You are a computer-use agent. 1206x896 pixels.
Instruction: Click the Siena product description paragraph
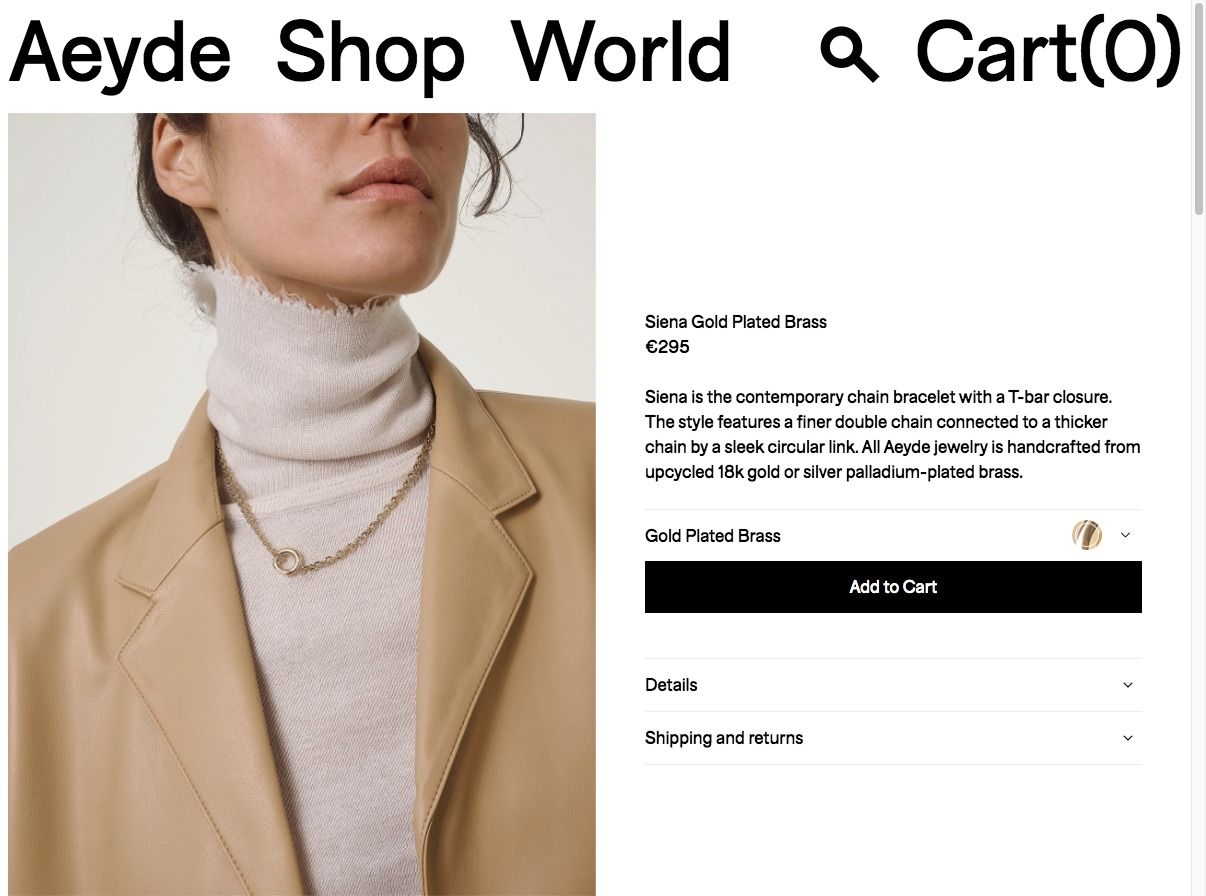893,435
